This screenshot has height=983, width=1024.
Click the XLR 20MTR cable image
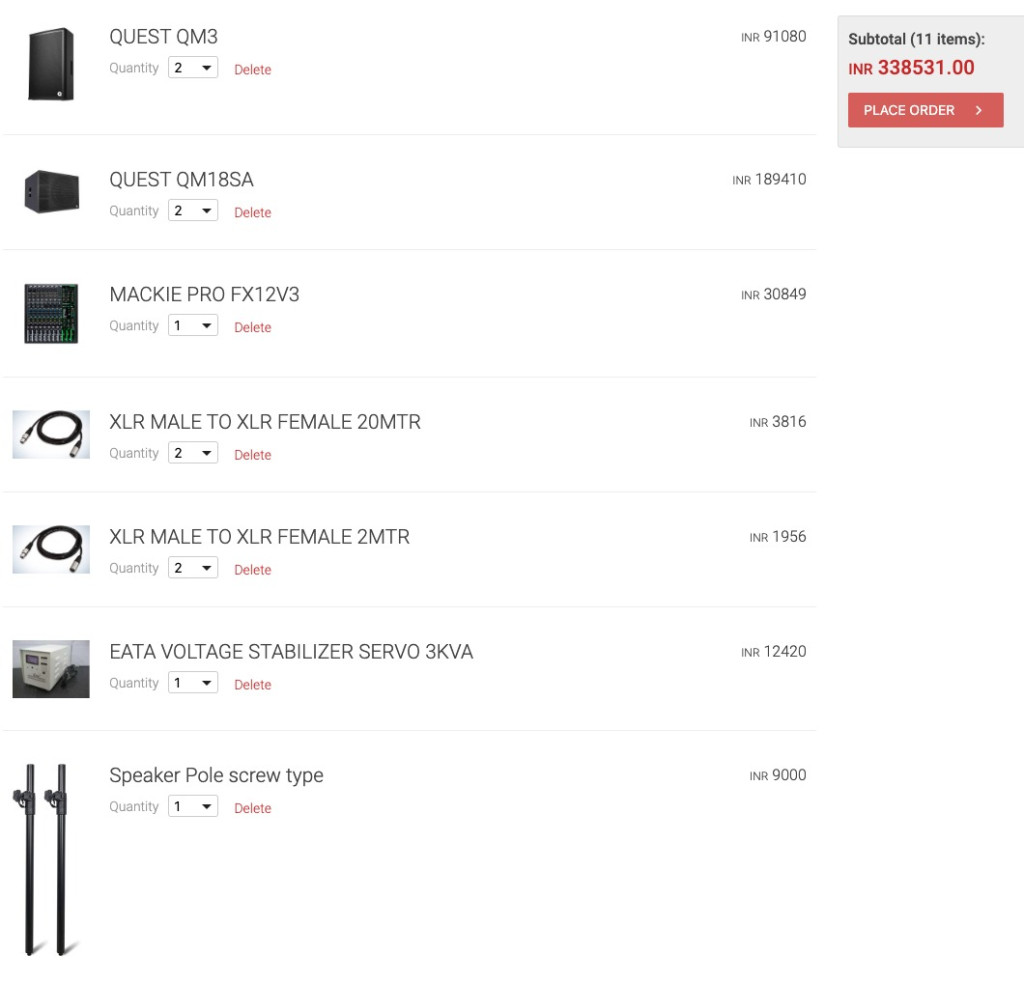[x=51, y=434]
